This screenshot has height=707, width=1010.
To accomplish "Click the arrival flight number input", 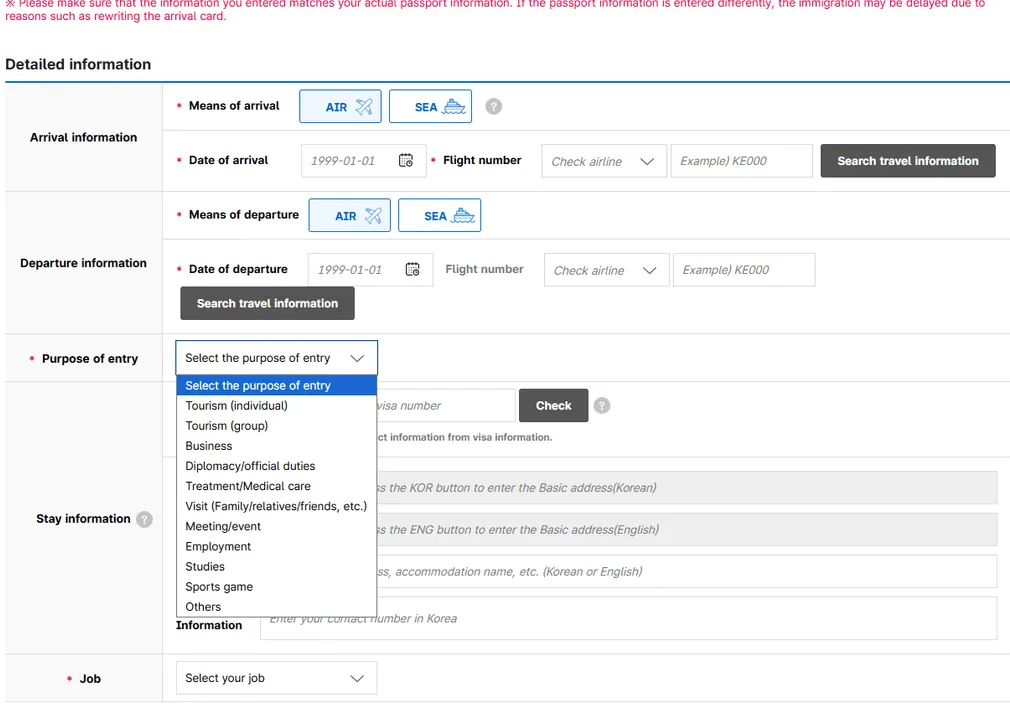I will click(741, 161).
